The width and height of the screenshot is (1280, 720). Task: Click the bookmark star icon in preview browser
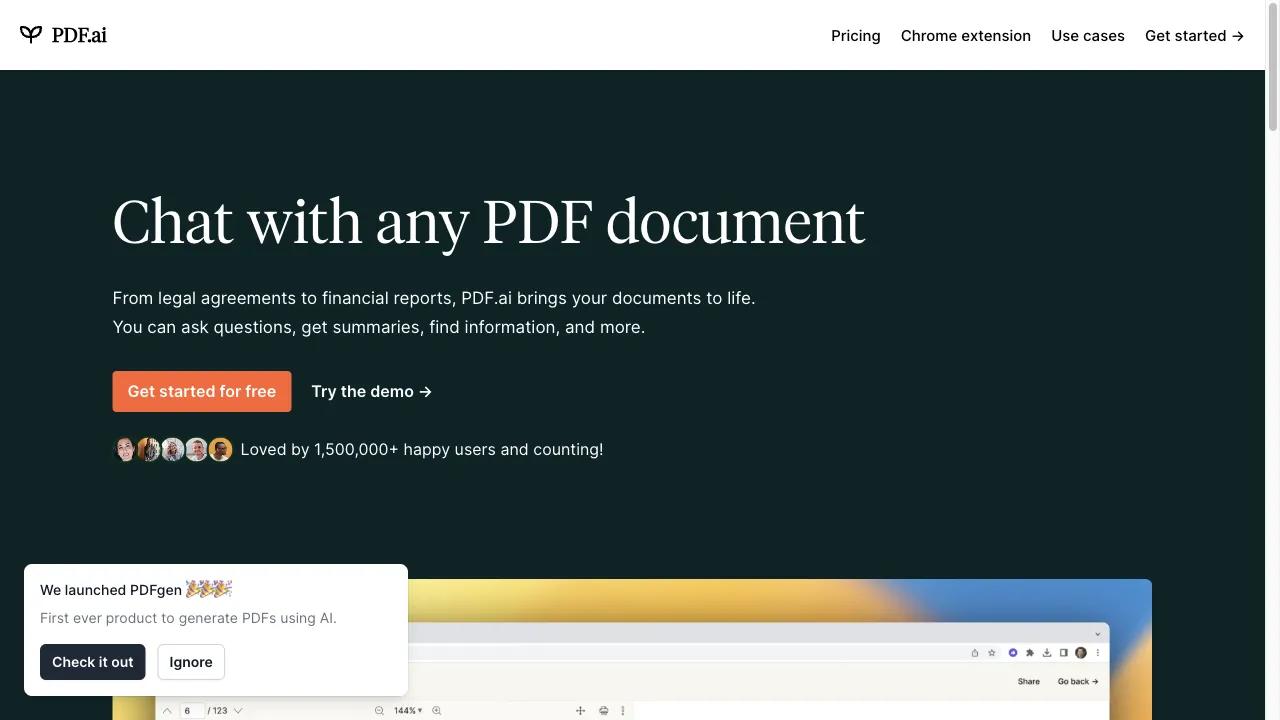(x=992, y=652)
